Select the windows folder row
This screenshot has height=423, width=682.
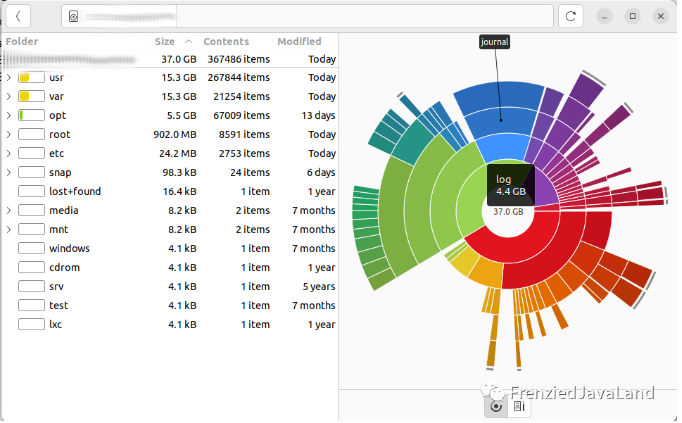point(170,249)
